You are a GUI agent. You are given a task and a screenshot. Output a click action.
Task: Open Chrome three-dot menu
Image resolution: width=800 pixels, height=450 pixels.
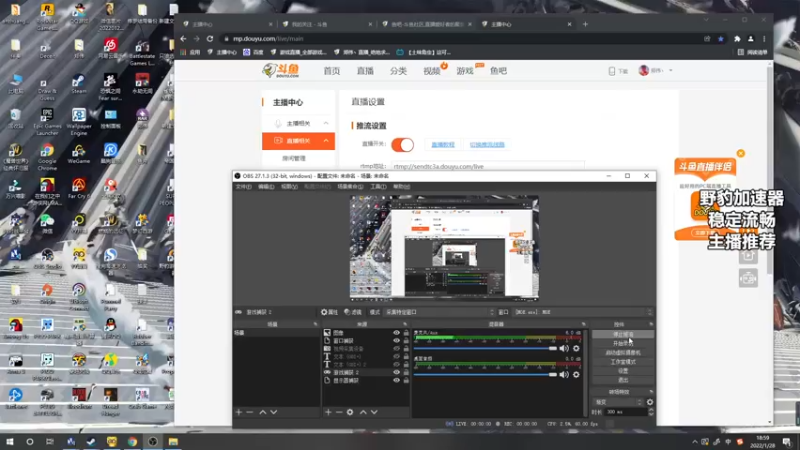coord(764,39)
